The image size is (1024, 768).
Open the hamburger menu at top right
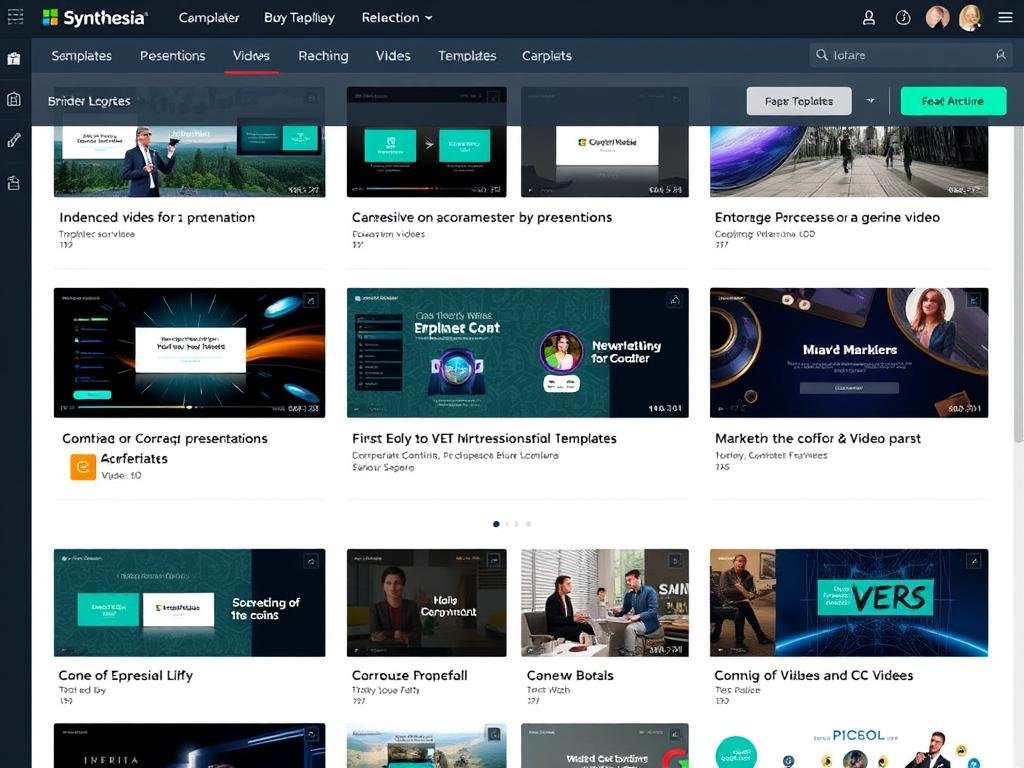coord(1005,18)
